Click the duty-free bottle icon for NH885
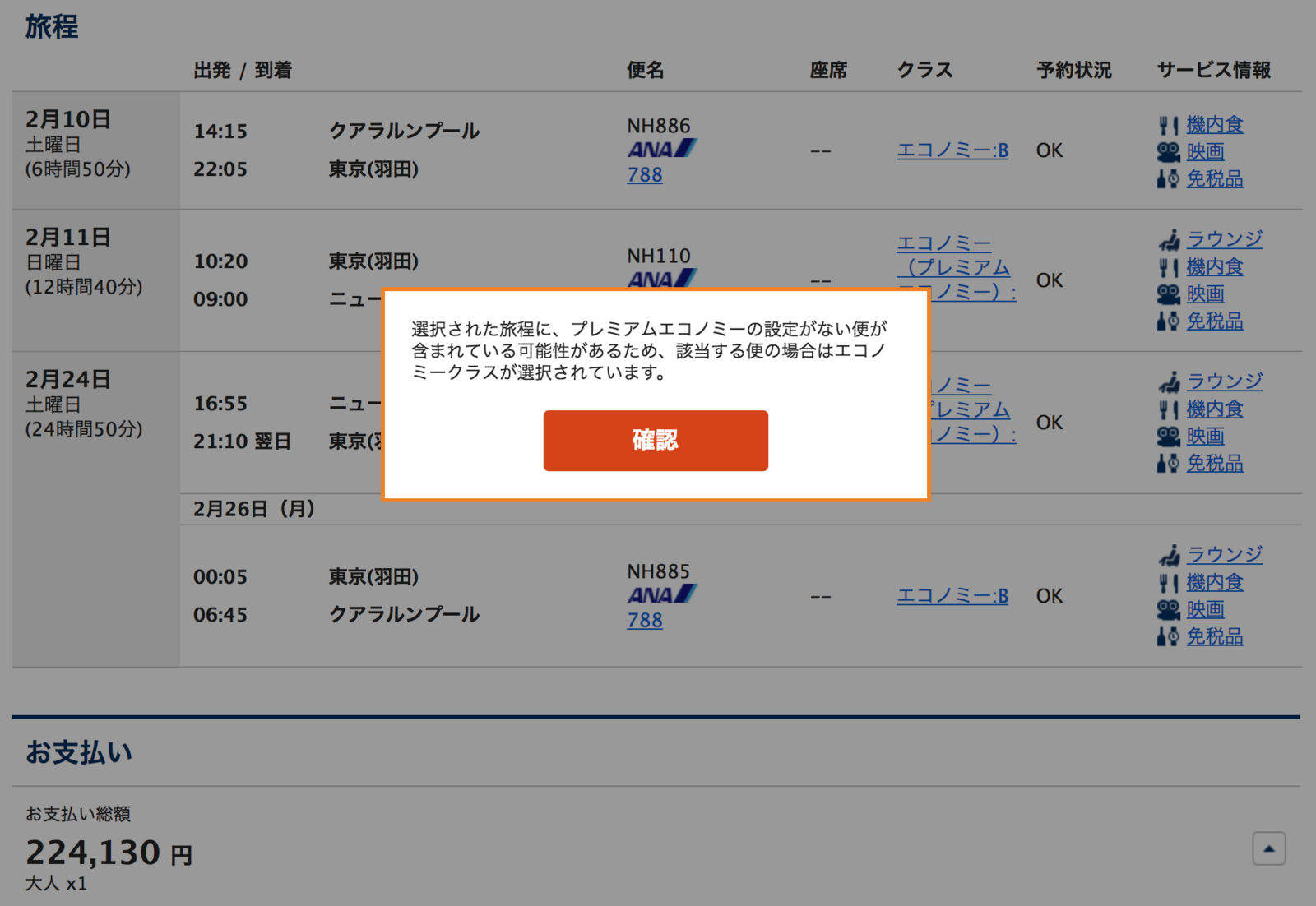Image resolution: width=1316 pixels, height=906 pixels. [x=1168, y=637]
